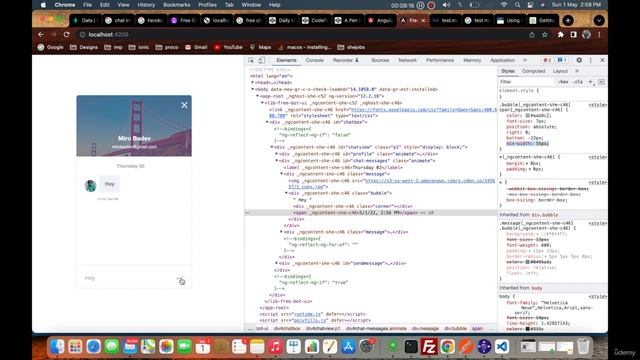Viewport: 640px width, 360px height.
Task: Open Visual Studio Code from the Dock
Action: (x=502, y=347)
